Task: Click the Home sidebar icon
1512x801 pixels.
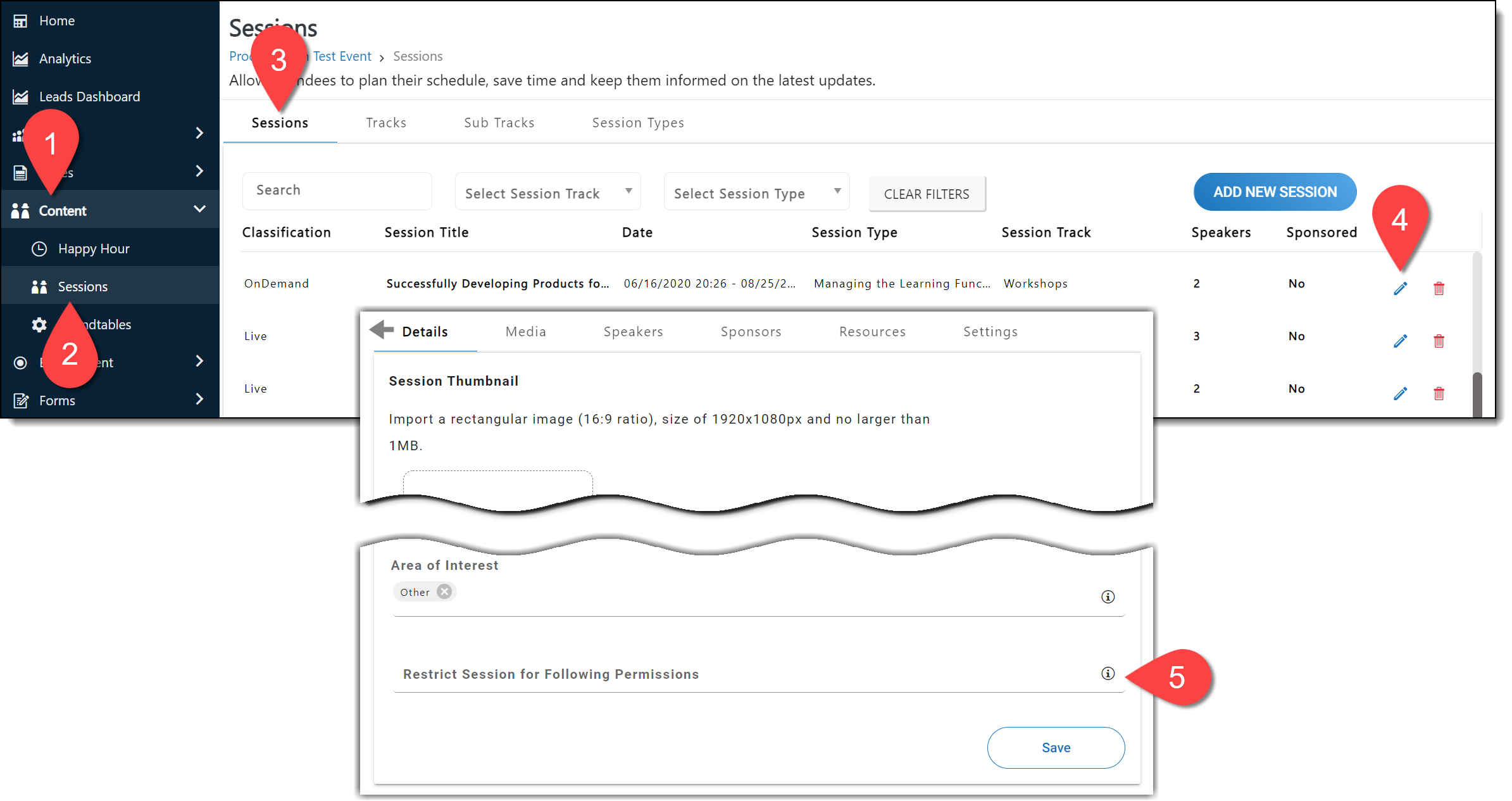Action: (x=20, y=21)
